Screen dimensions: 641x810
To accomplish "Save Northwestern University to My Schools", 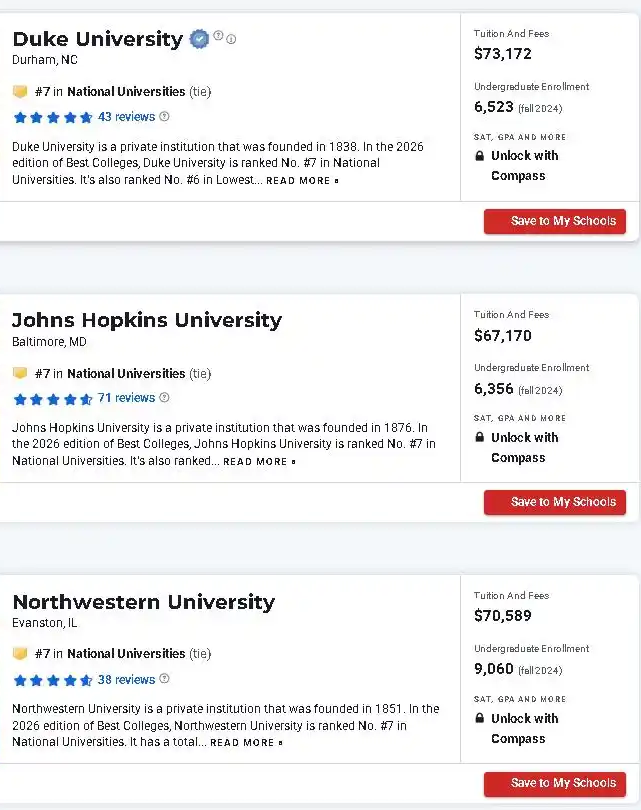I will (x=555, y=783).
